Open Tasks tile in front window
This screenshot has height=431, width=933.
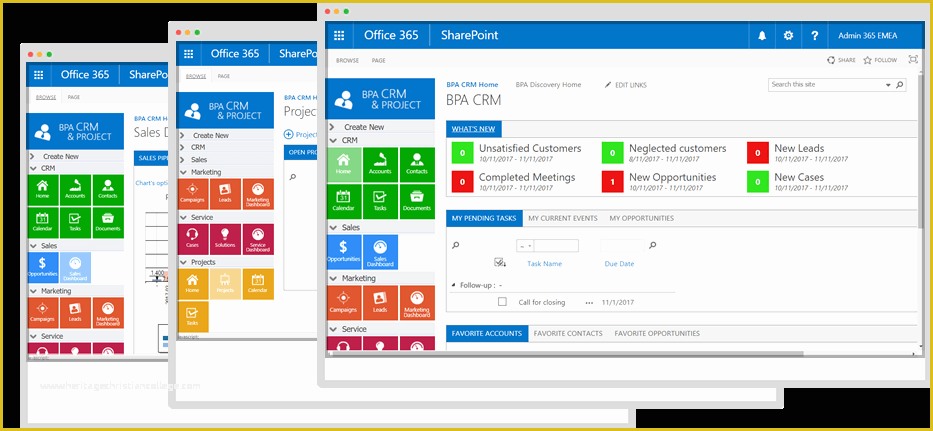pos(380,201)
